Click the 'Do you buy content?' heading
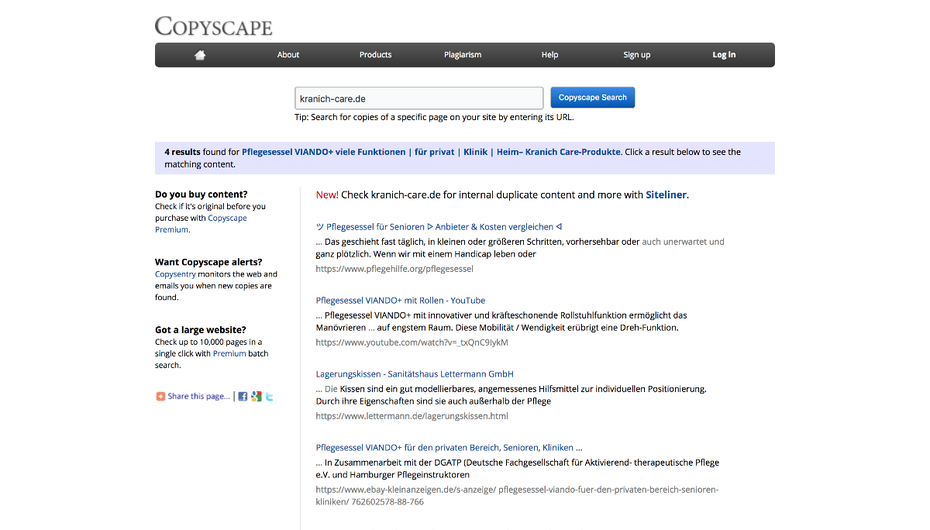The image size is (930, 530). [201, 194]
